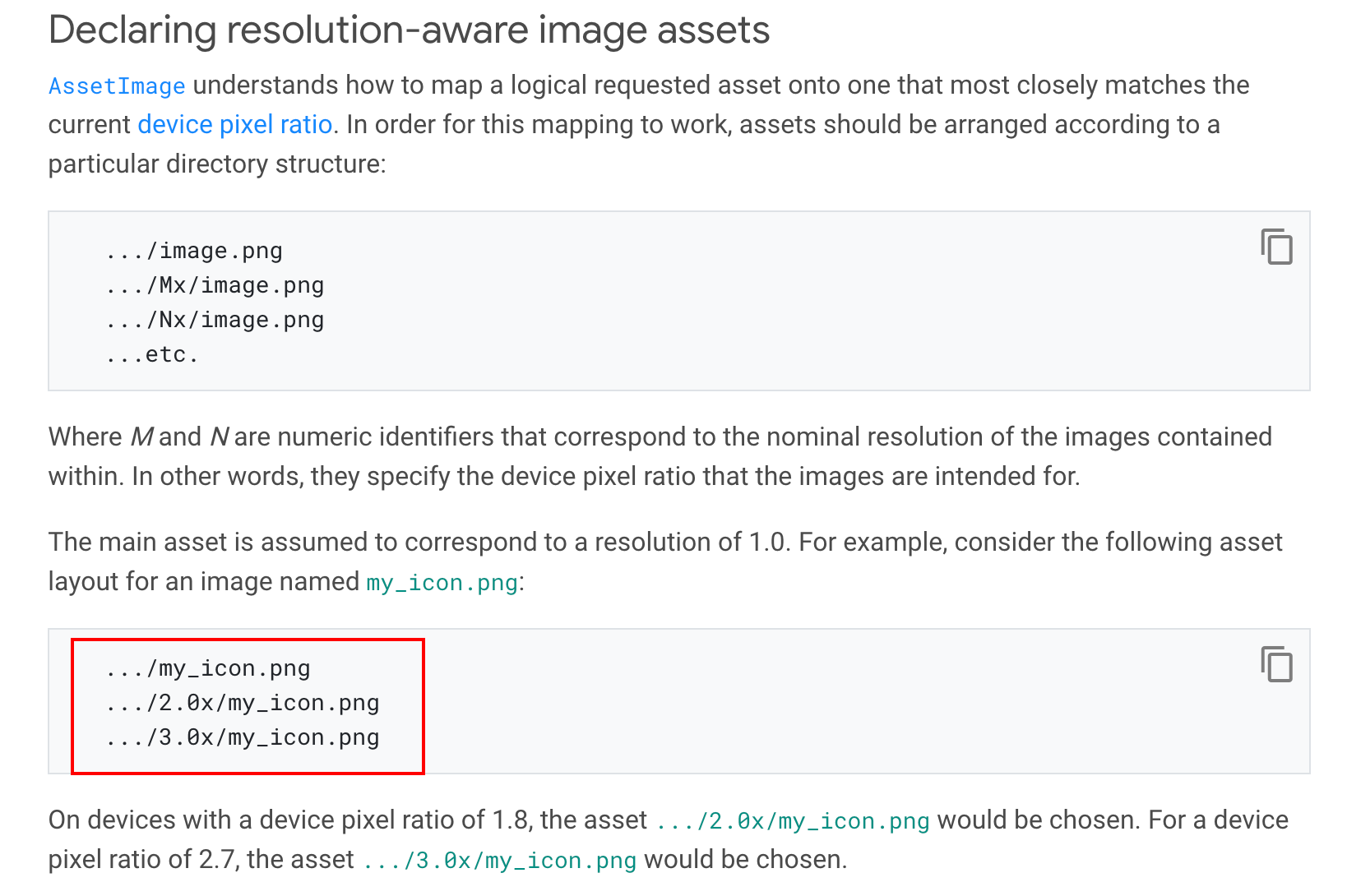1347x896 pixels.
Task: Click the .../image.png line in first code block
Action: click(194, 251)
